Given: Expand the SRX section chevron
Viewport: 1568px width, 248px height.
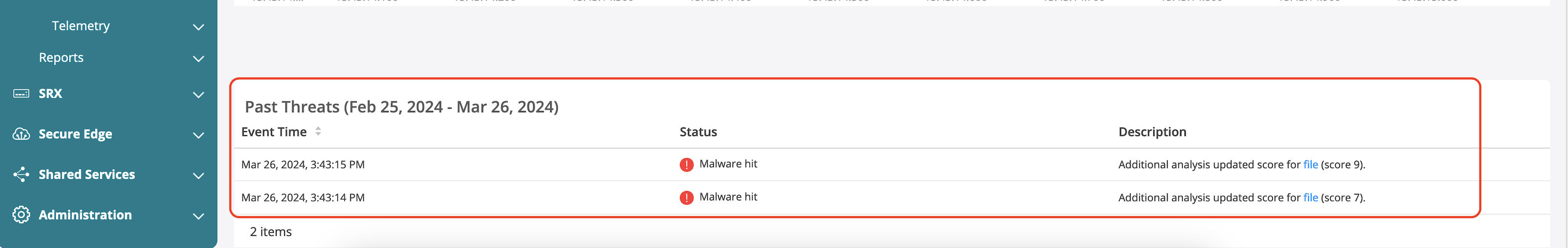Looking at the screenshot, I should point(198,95).
